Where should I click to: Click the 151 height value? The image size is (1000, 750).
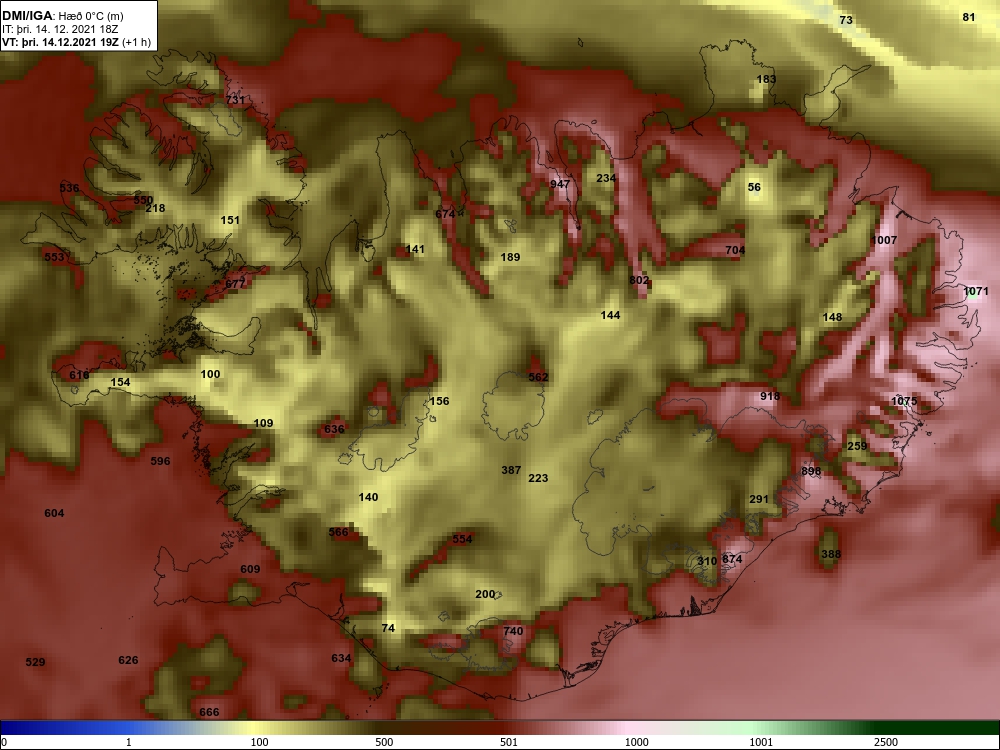coord(230,220)
